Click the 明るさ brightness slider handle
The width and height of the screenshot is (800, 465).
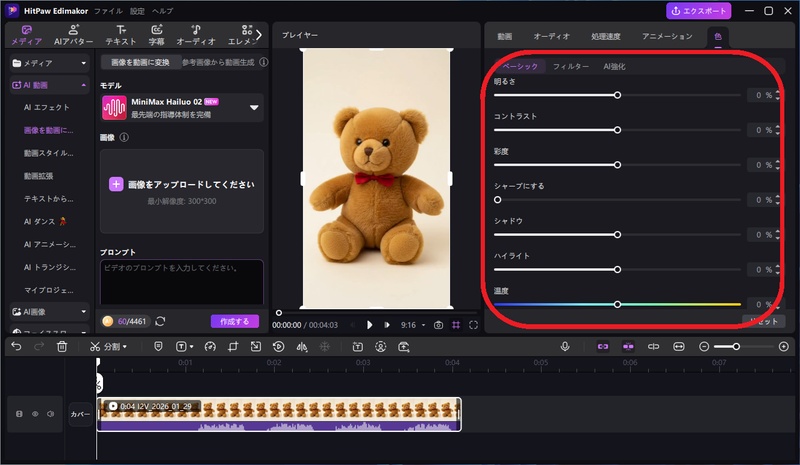pyautogui.click(x=617, y=95)
